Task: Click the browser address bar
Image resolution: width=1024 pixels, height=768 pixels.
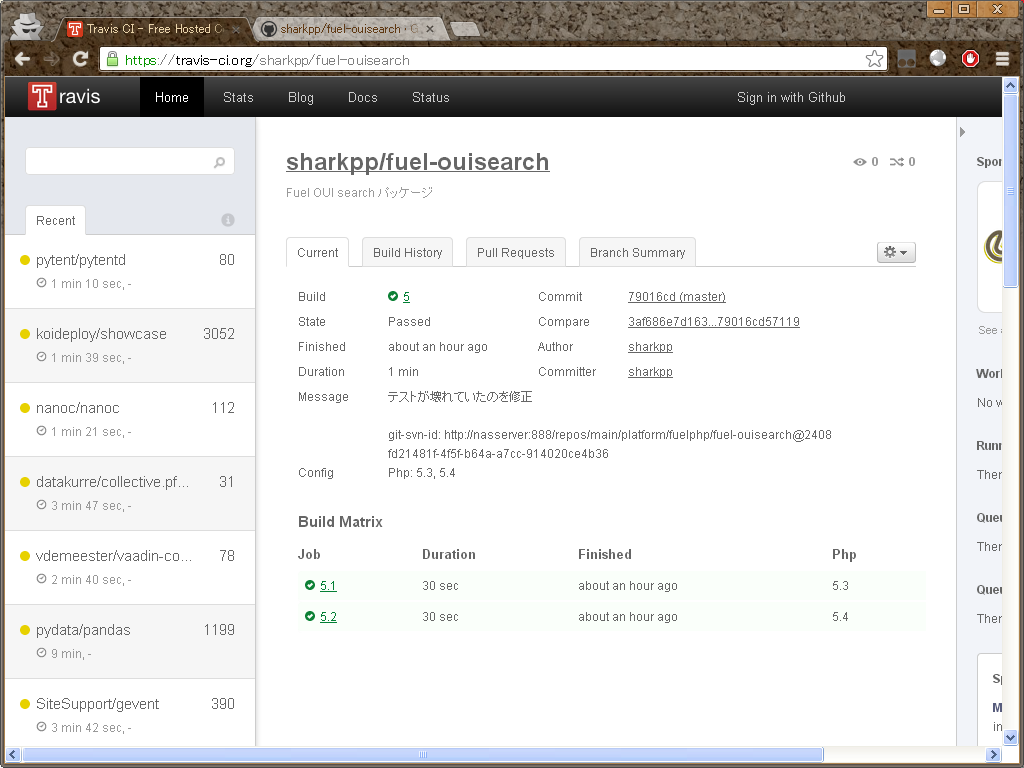Action: [493, 59]
